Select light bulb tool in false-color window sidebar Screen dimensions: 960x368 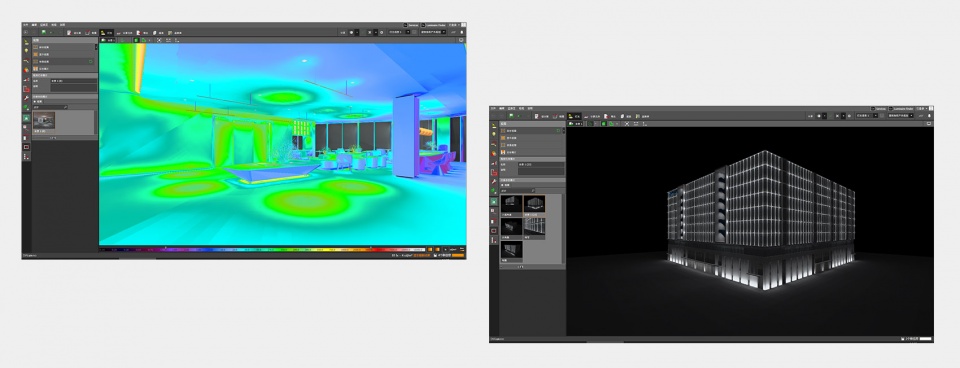[26, 51]
